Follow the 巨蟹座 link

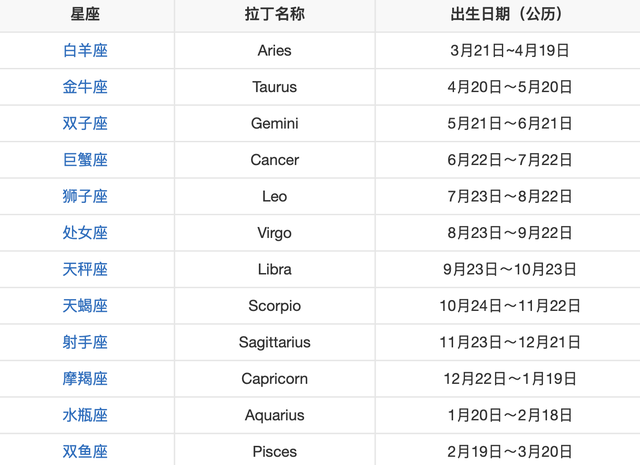[x=85, y=160]
